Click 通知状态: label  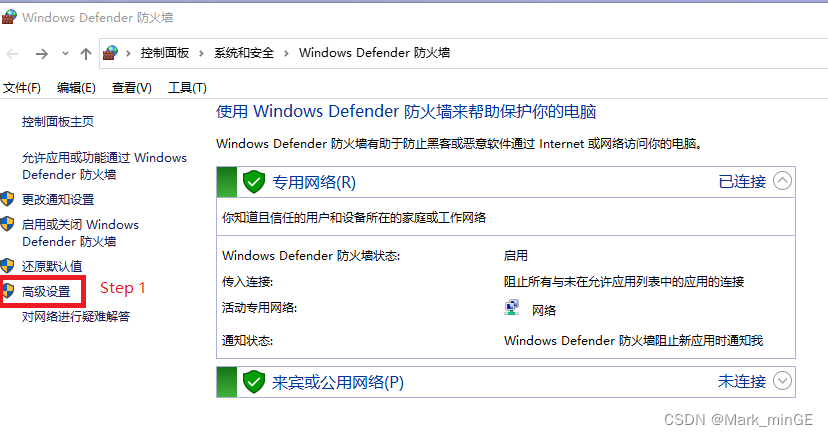tap(247, 341)
